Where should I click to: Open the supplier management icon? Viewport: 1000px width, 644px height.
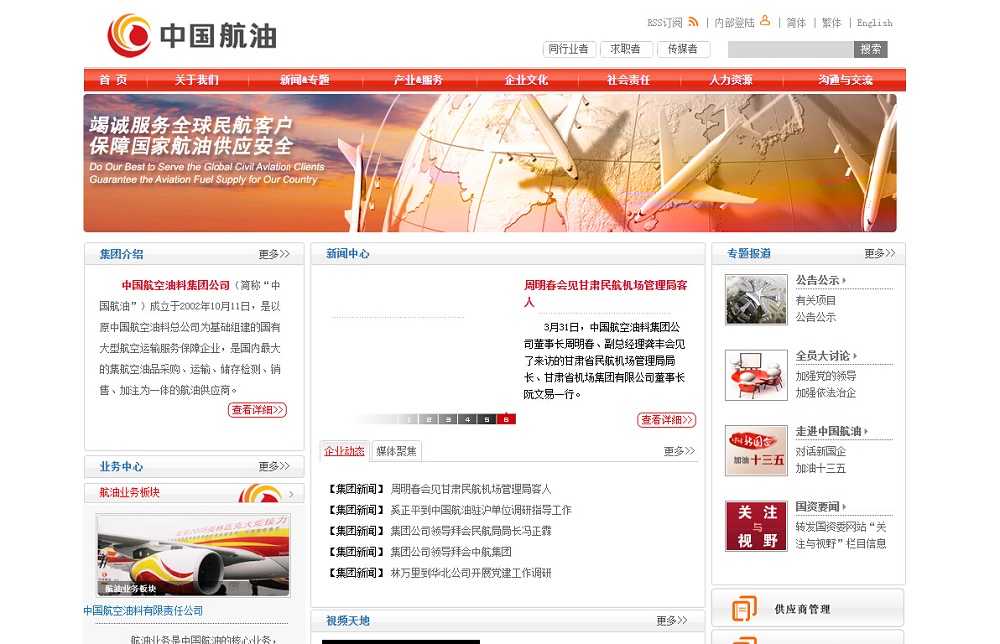pyautogui.click(x=744, y=609)
